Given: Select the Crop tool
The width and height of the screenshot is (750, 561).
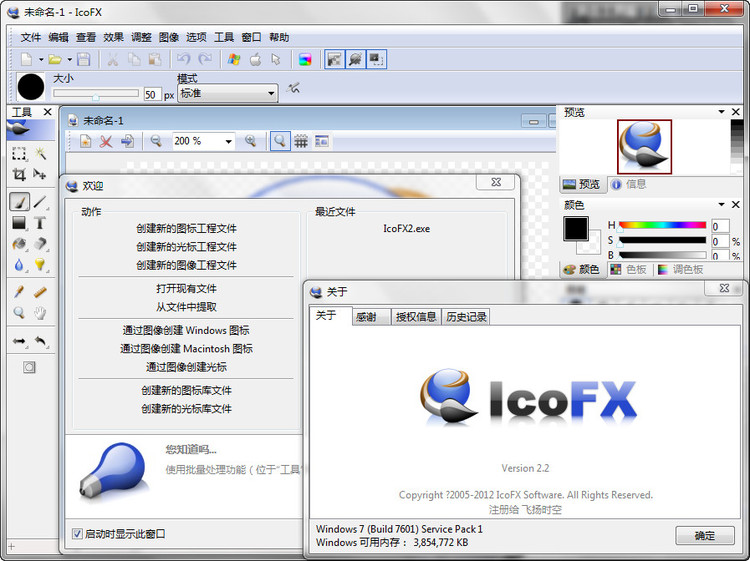Looking at the screenshot, I should click(x=19, y=174).
